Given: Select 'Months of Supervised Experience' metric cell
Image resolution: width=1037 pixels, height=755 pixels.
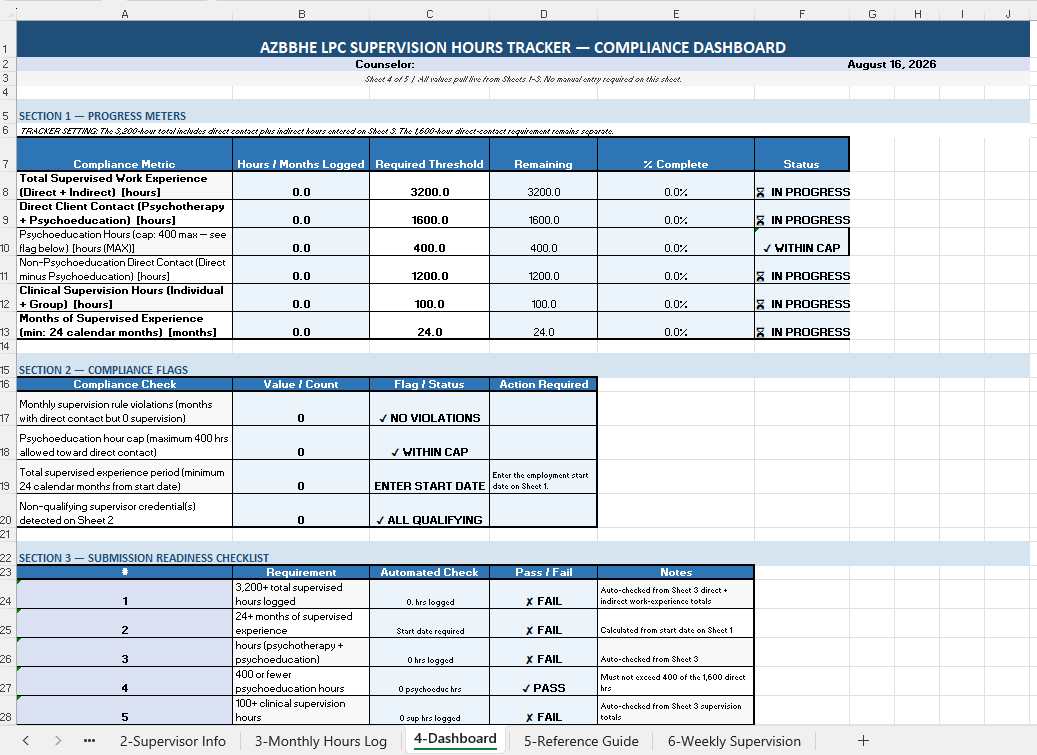Looking at the screenshot, I should click(x=124, y=325).
